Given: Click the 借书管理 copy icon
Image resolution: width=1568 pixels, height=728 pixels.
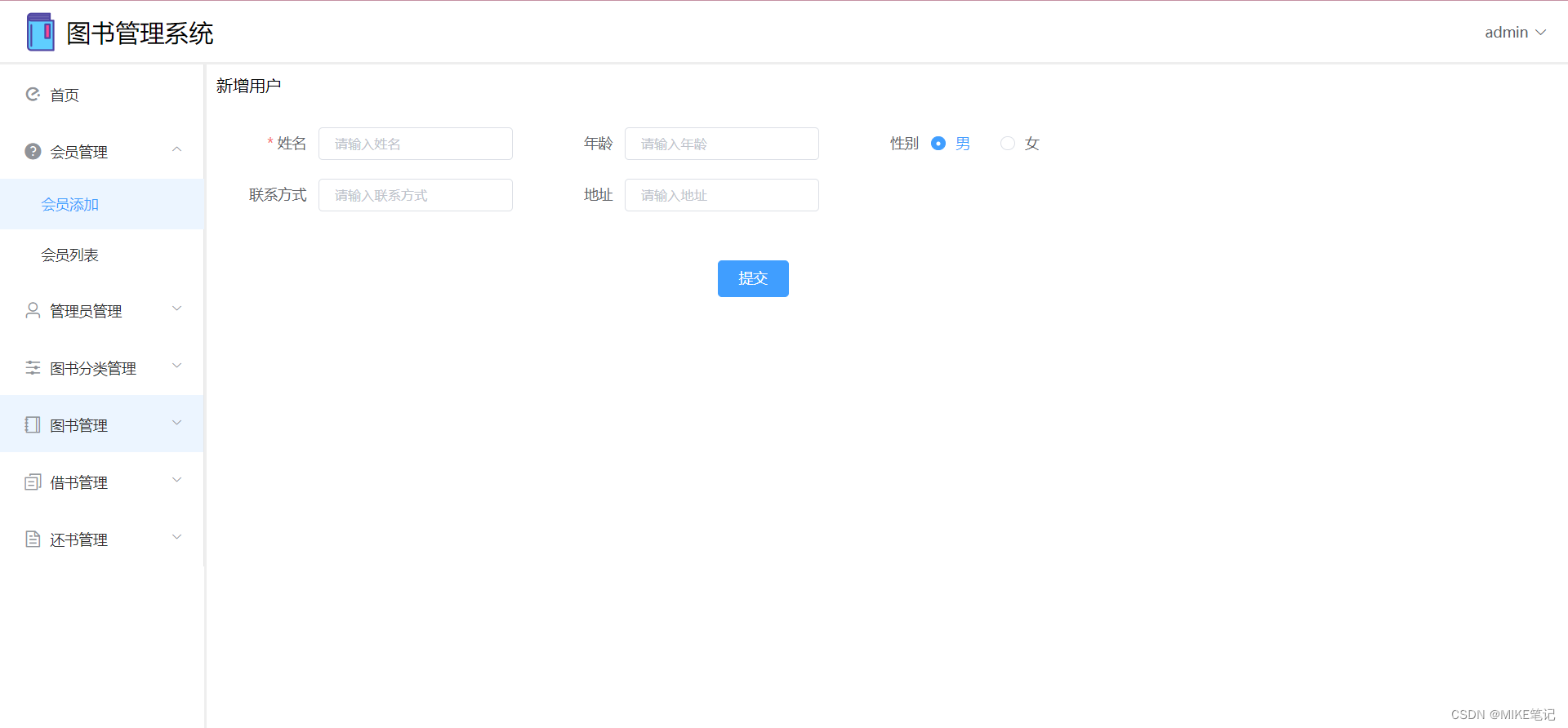Looking at the screenshot, I should (x=33, y=482).
